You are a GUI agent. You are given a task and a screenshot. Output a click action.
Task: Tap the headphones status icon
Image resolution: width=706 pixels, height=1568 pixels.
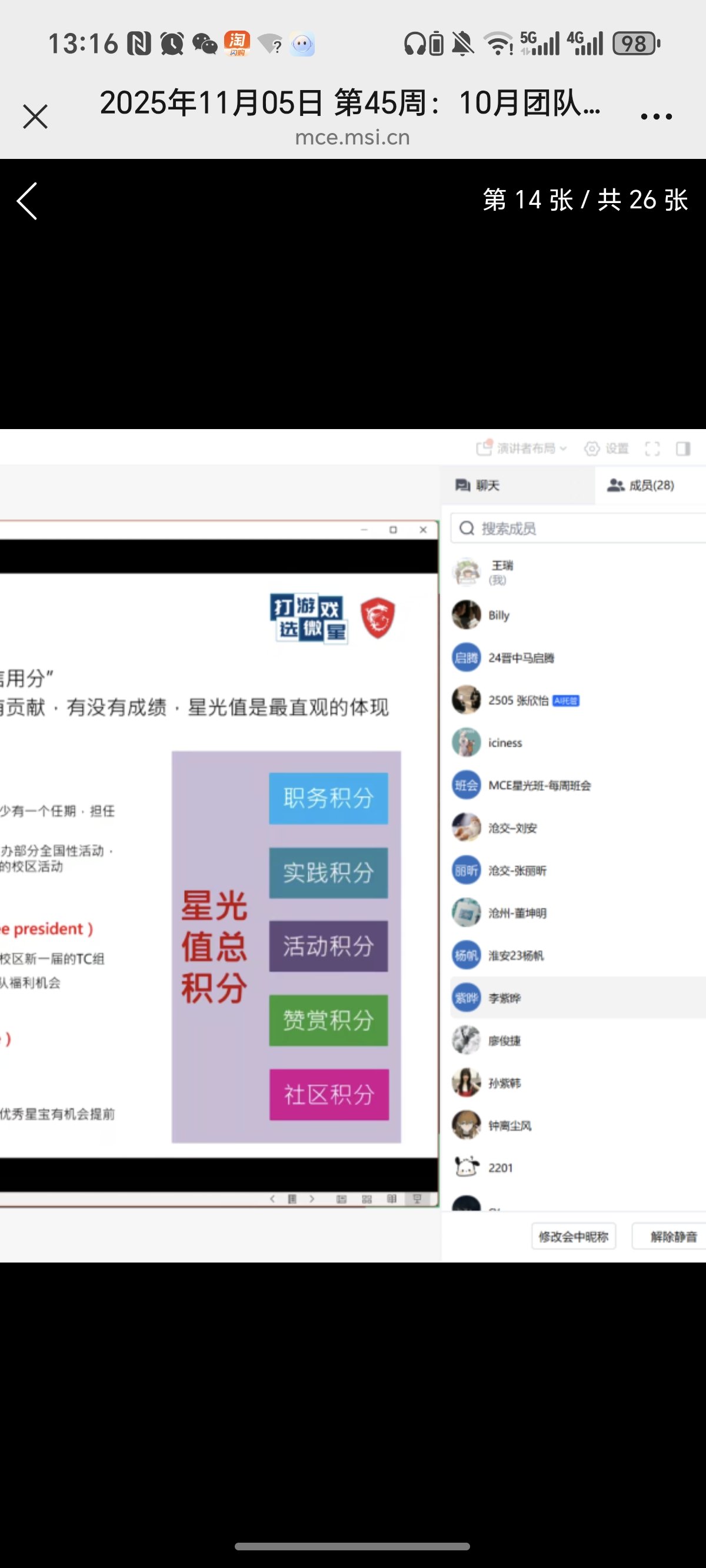coord(415,44)
